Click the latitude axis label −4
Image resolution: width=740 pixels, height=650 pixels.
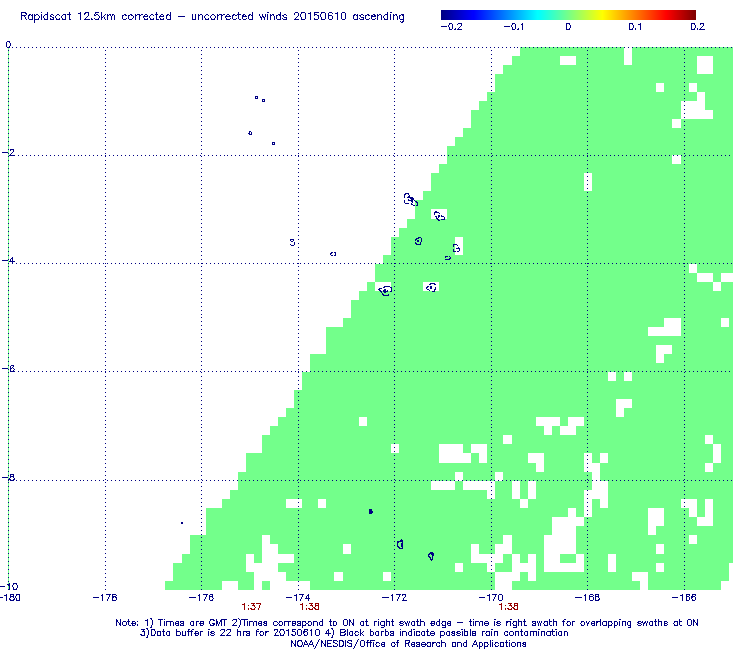coord(8,261)
